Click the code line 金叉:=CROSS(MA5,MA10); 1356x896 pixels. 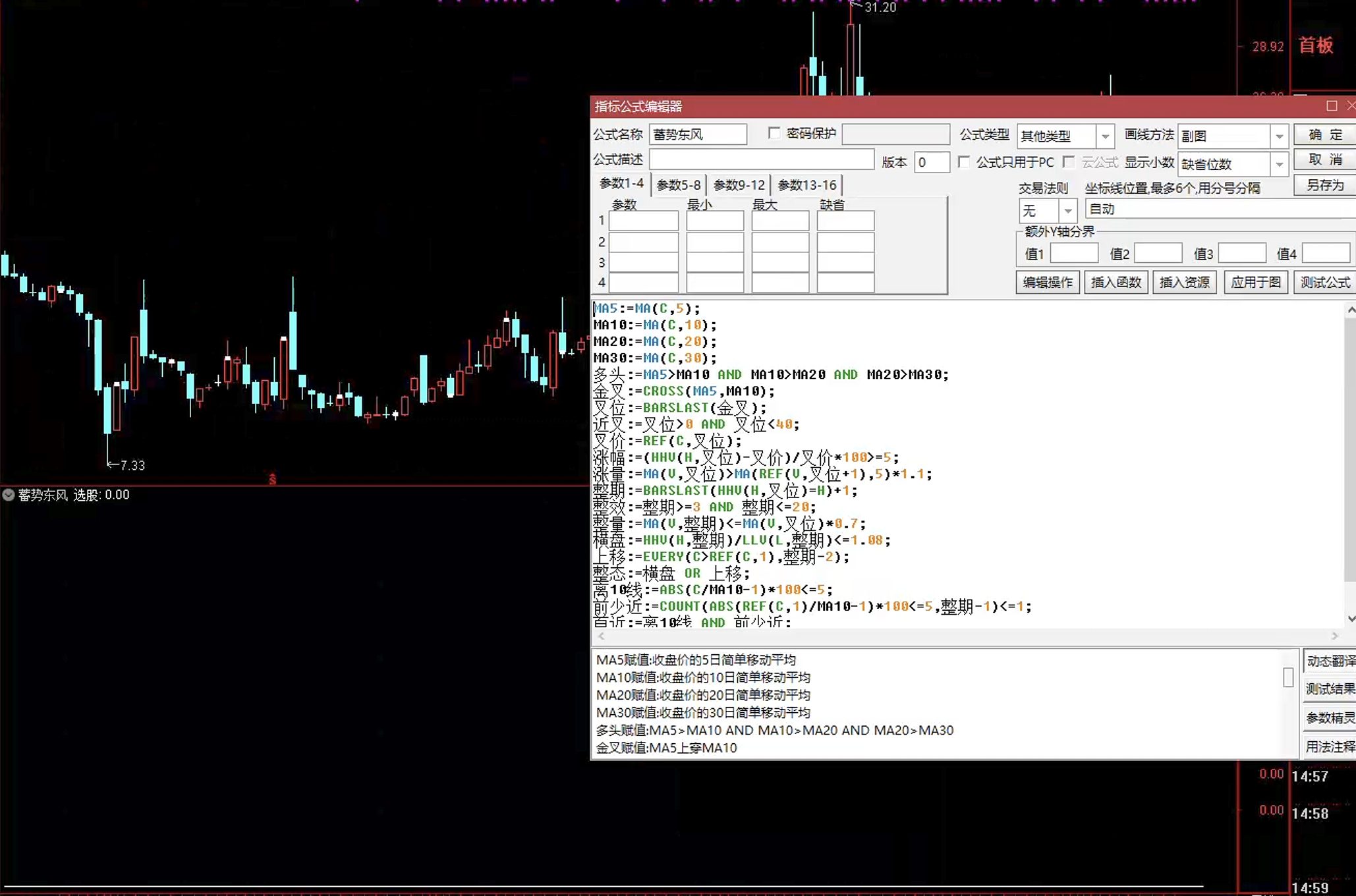[x=684, y=391]
